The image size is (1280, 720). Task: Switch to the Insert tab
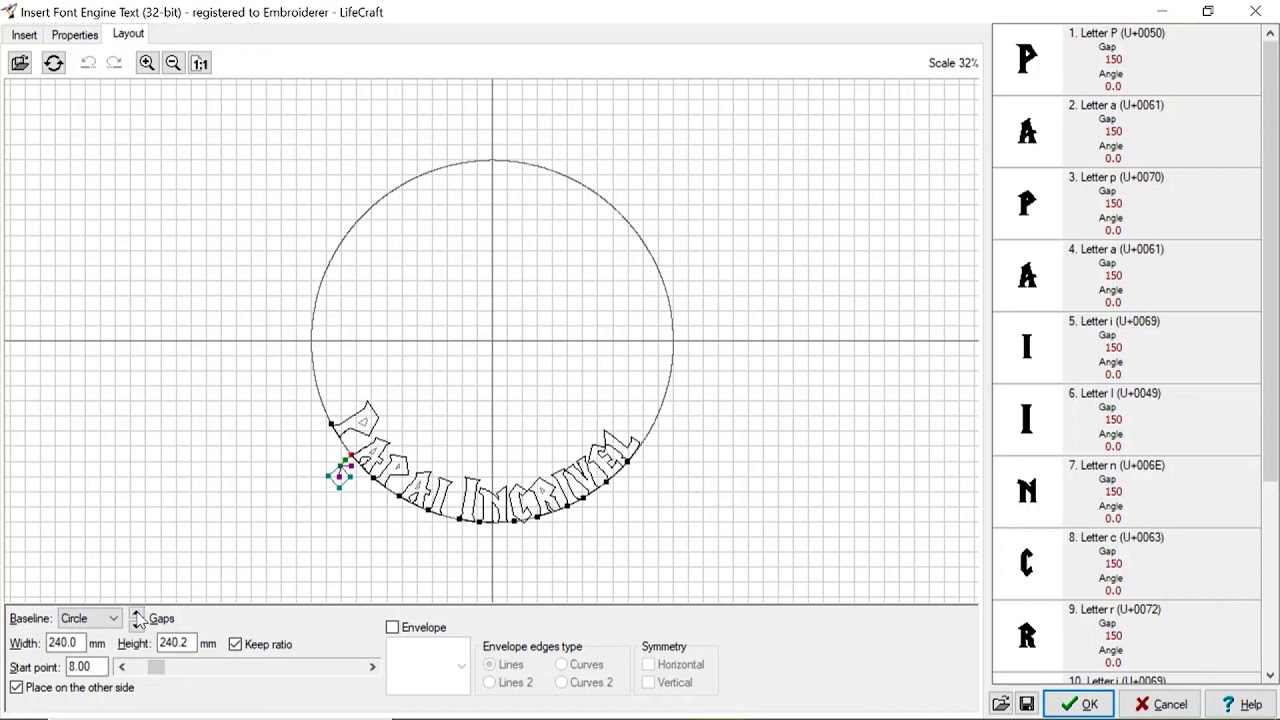click(24, 35)
